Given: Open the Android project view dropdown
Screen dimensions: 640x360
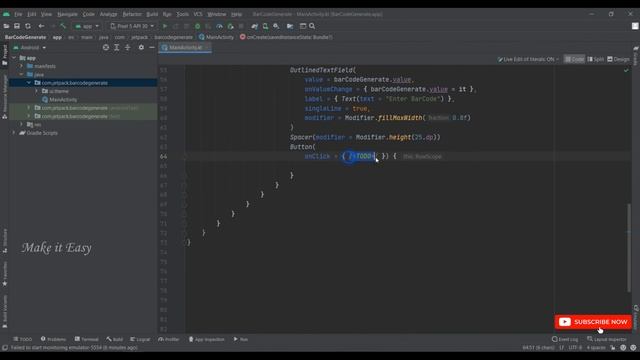Looking at the screenshot, I should click(30, 48).
